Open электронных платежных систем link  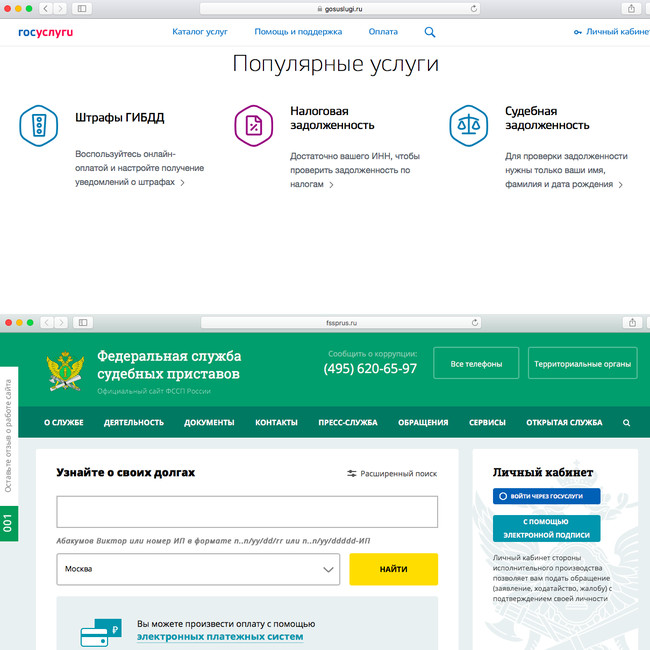220,636
